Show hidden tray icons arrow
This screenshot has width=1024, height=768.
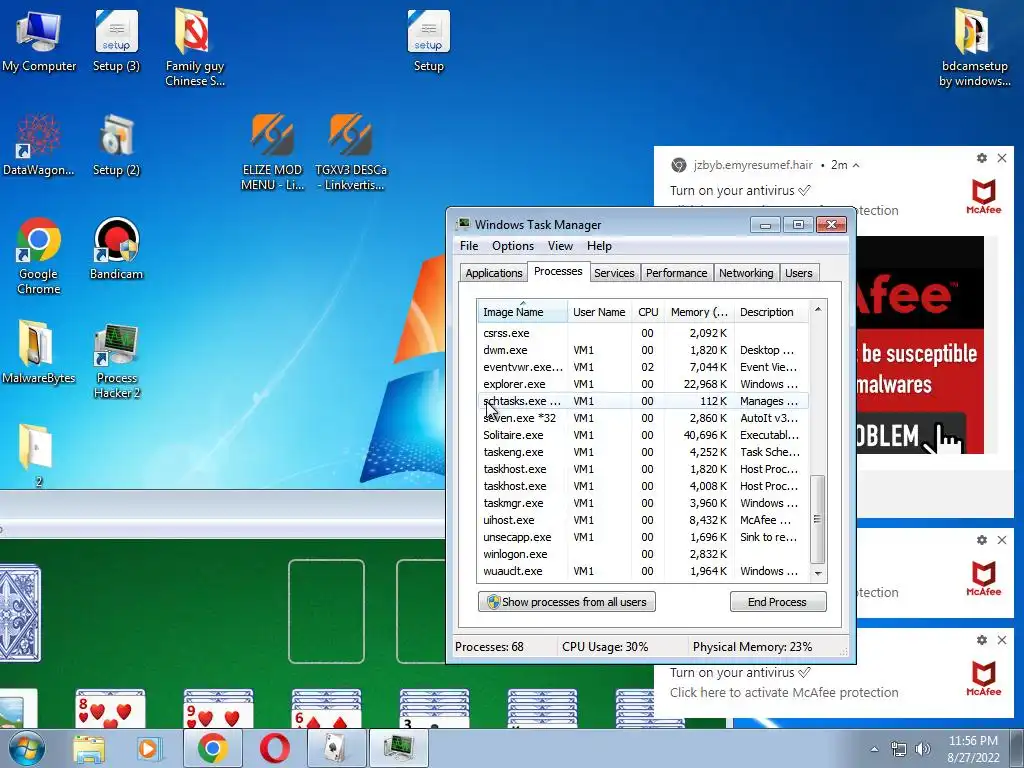(874, 749)
